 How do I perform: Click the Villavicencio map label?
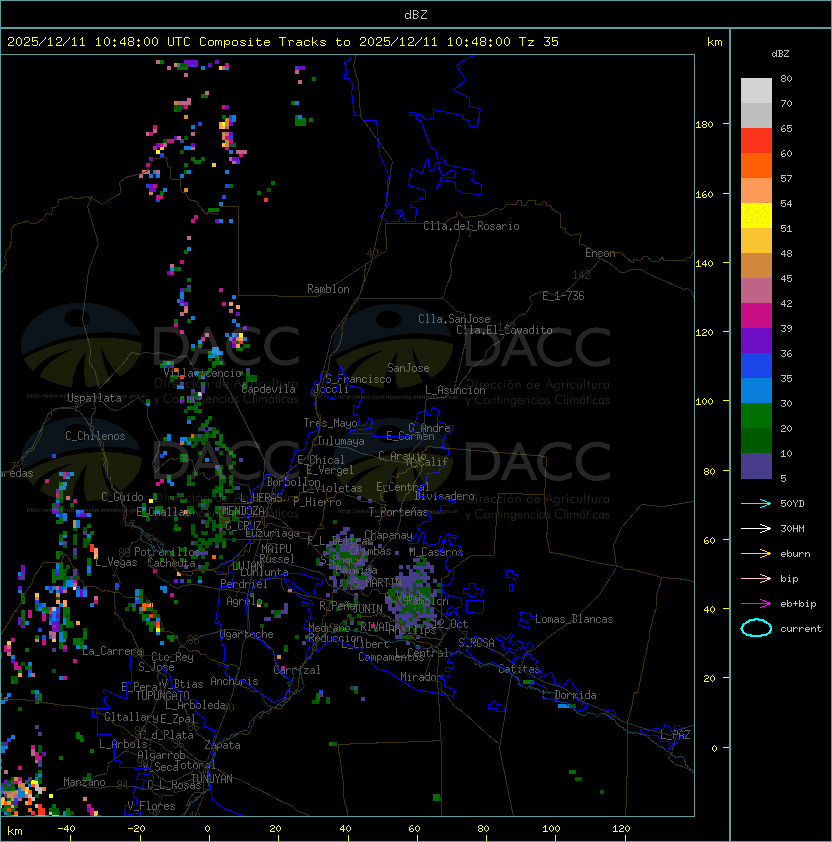(x=202, y=373)
